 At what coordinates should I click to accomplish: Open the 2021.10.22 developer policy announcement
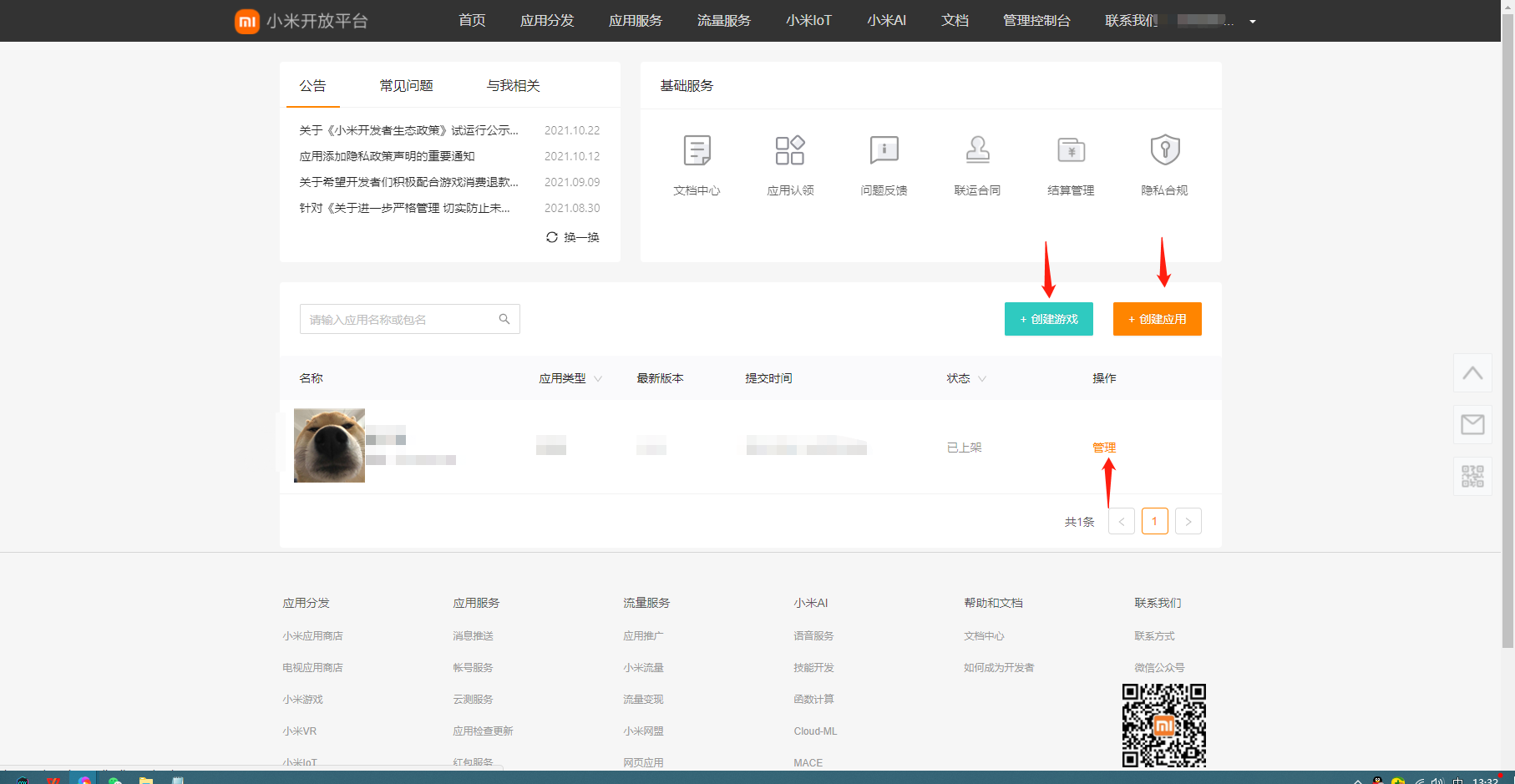point(408,130)
